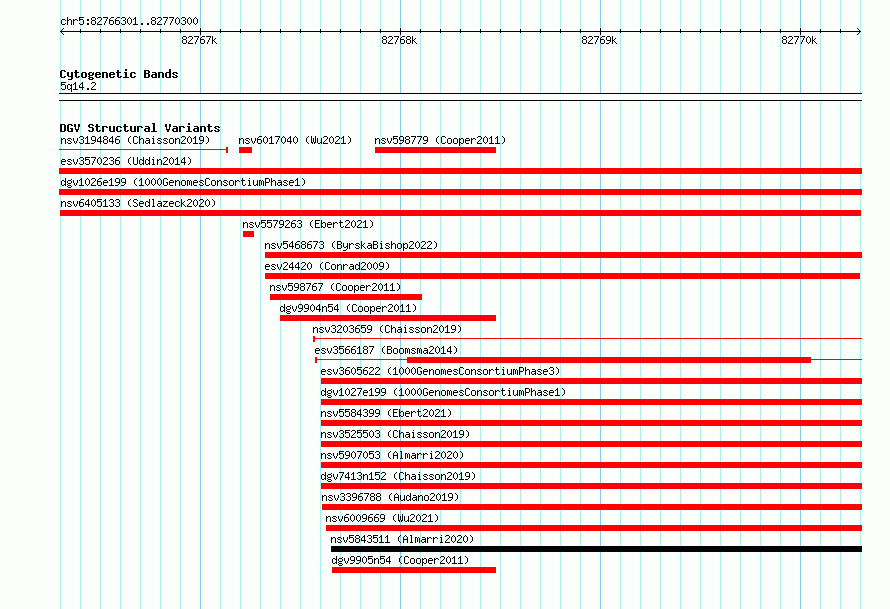
Task: Select nsv6405133 (Sedlazeck2020) label
Action: [138, 203]
